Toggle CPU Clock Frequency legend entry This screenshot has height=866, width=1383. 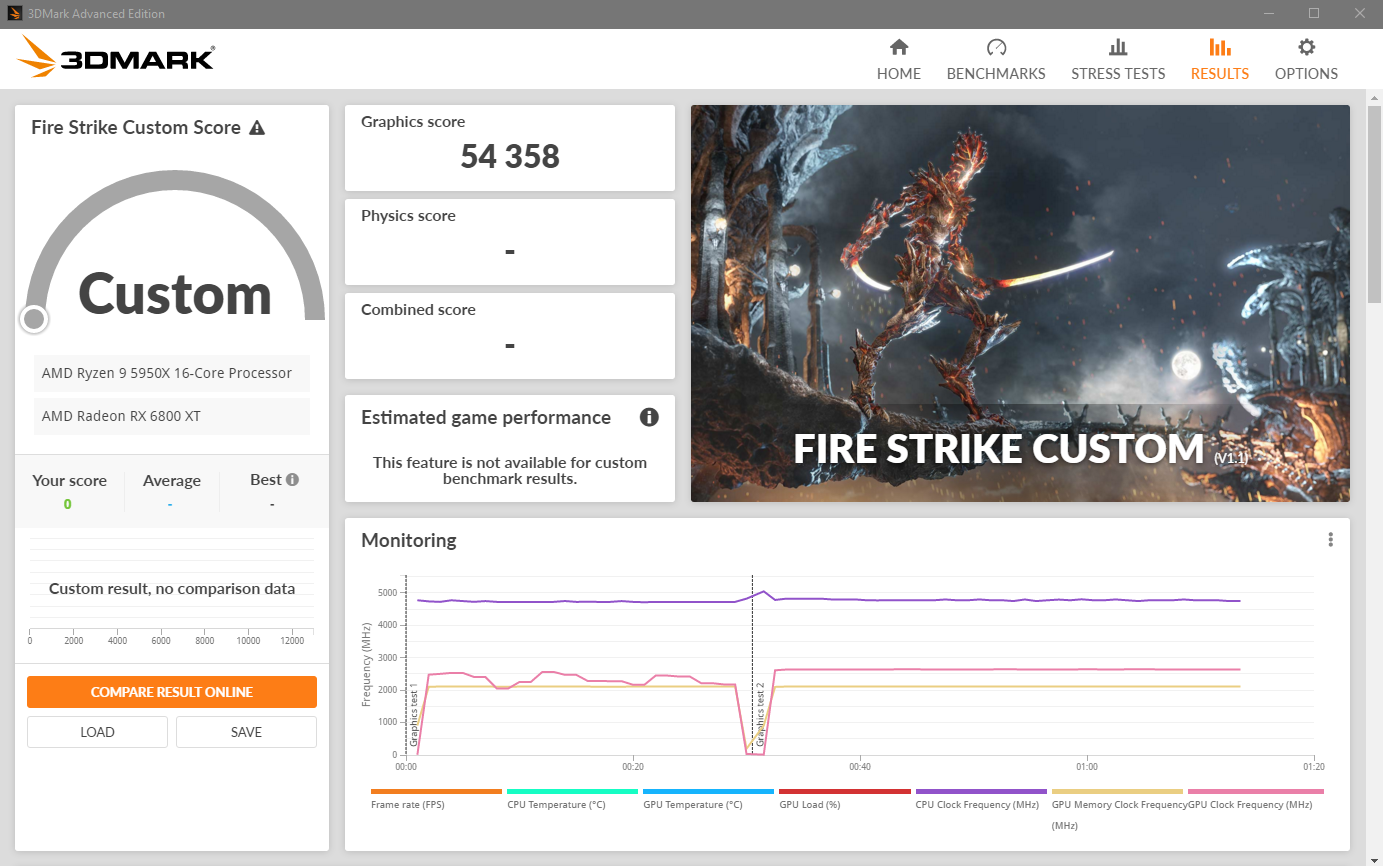(981, 799)
